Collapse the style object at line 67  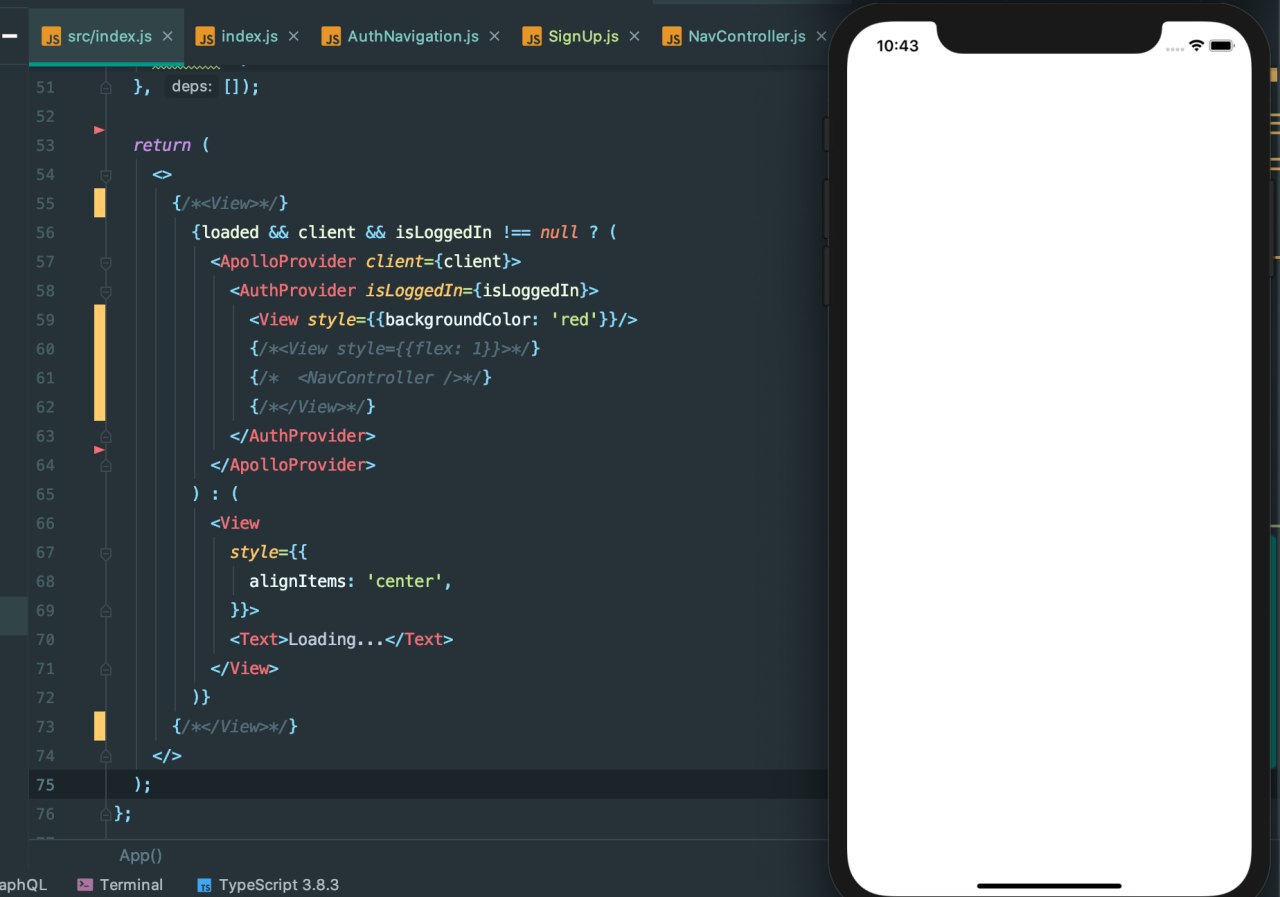[106, 552]
